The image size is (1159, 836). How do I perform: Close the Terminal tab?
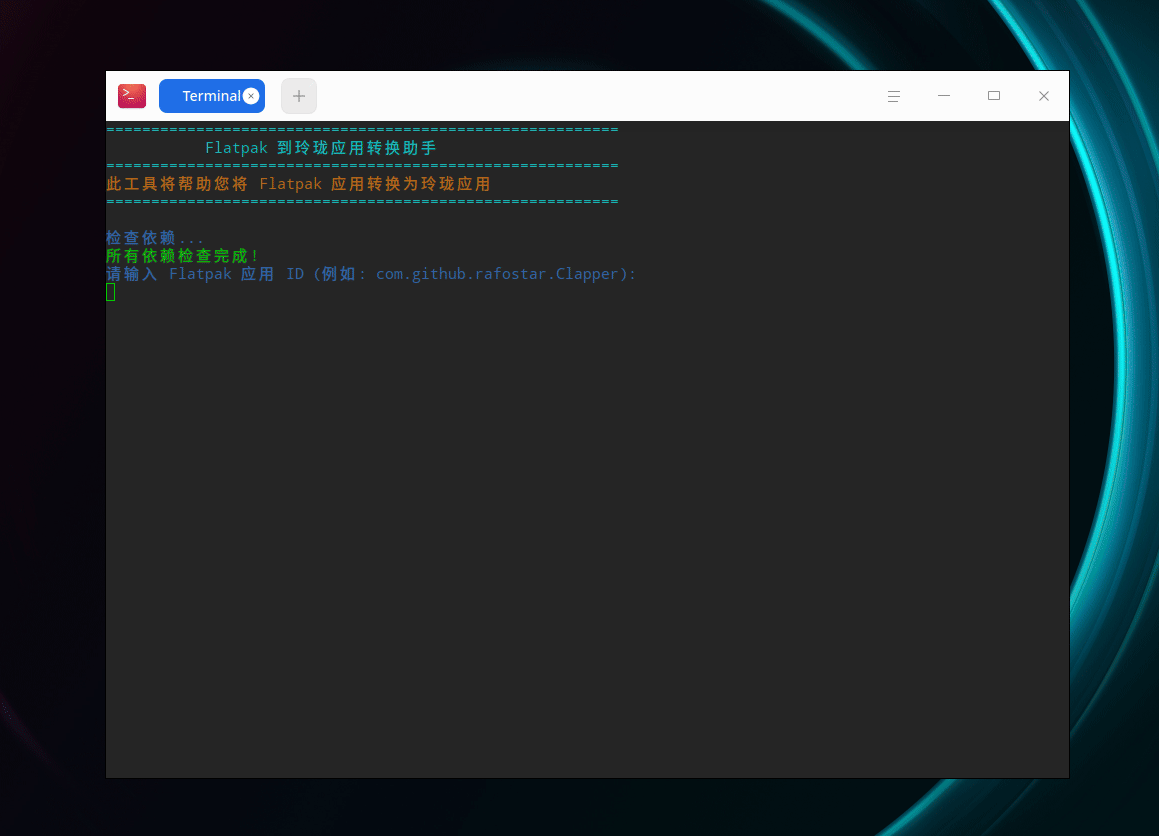coord(251,96)
